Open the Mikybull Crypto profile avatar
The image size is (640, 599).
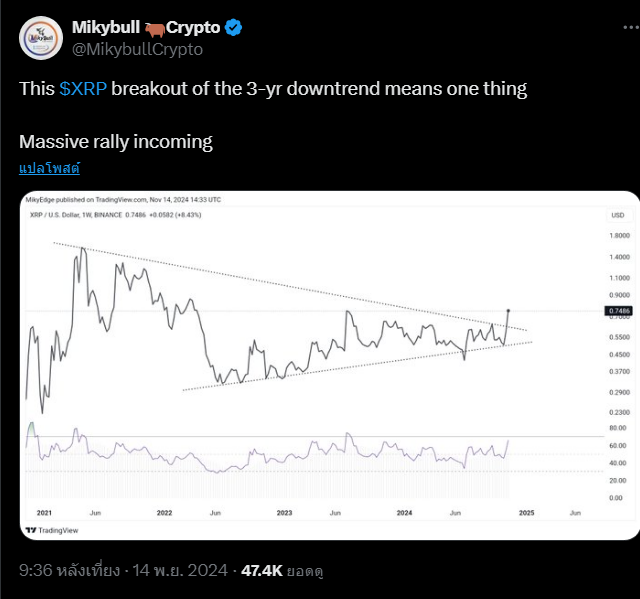click(x=41, y=38)
